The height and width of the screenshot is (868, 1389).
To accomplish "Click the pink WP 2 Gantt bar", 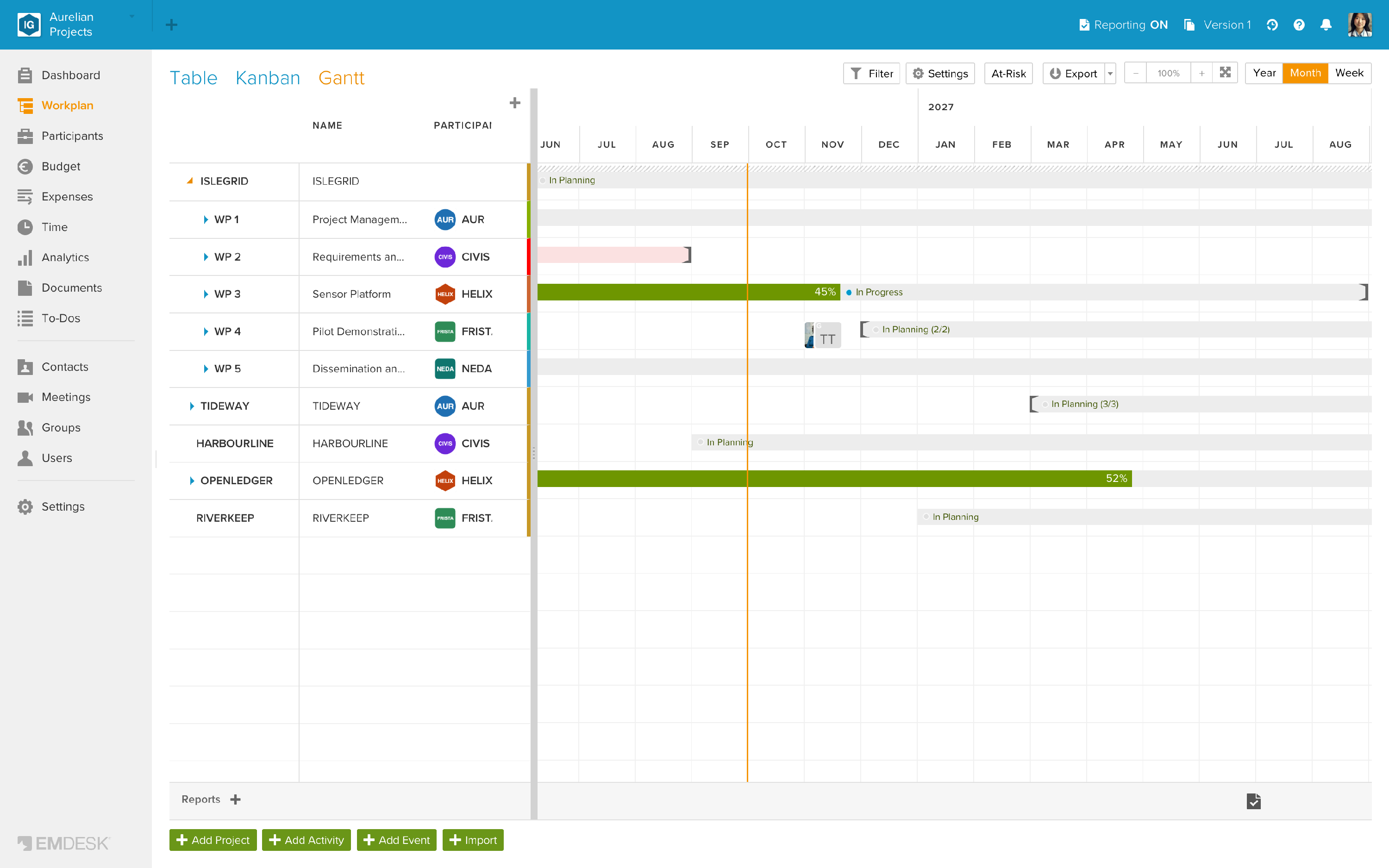I will (x=613, y=255).
